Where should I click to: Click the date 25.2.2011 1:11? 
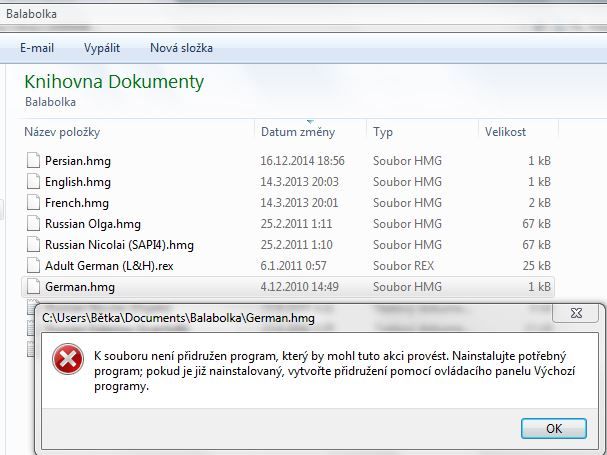(x=296, y=224)
